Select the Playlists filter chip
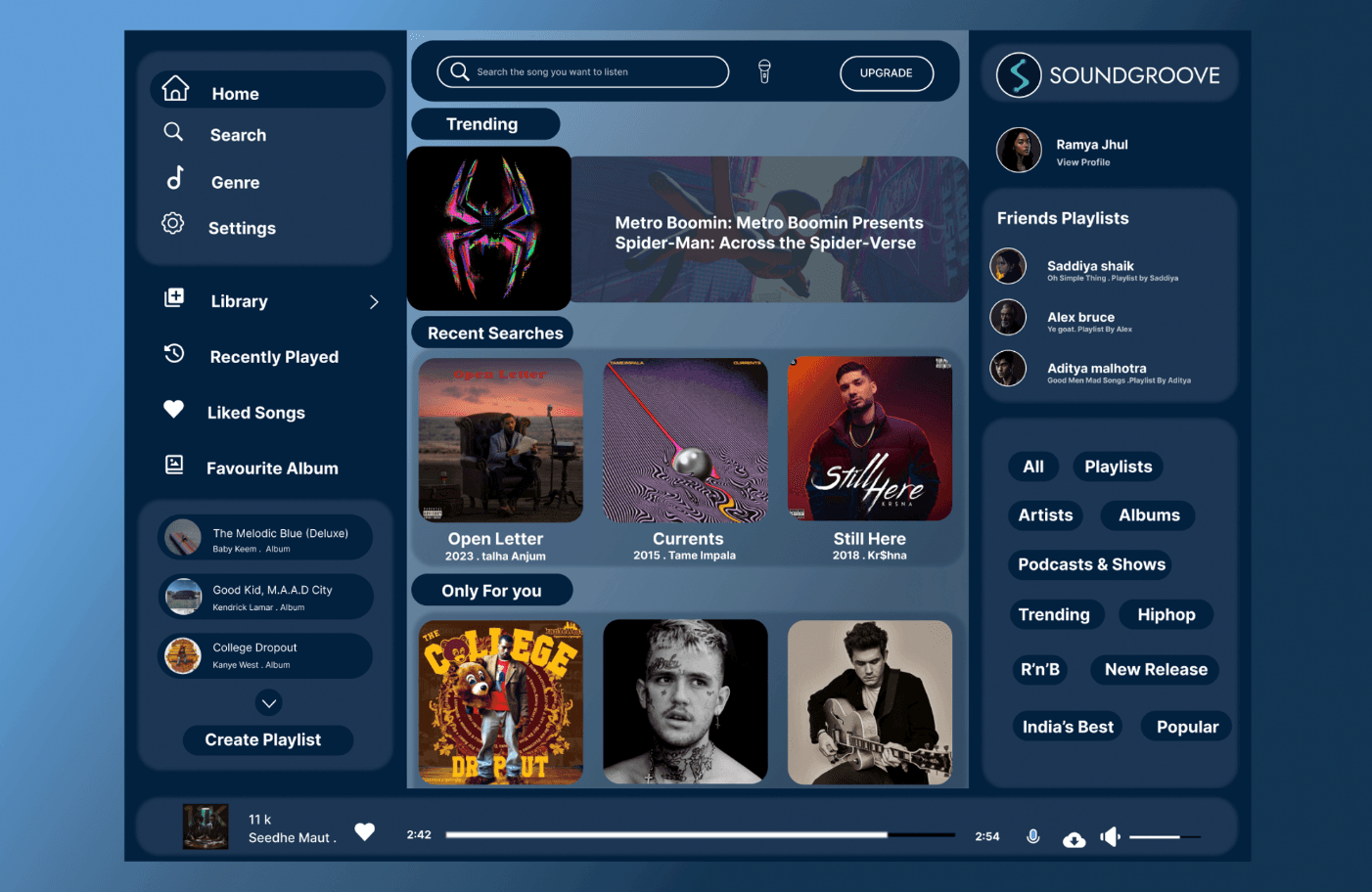Screen dimensions: 1372x892 point(1118,467)
